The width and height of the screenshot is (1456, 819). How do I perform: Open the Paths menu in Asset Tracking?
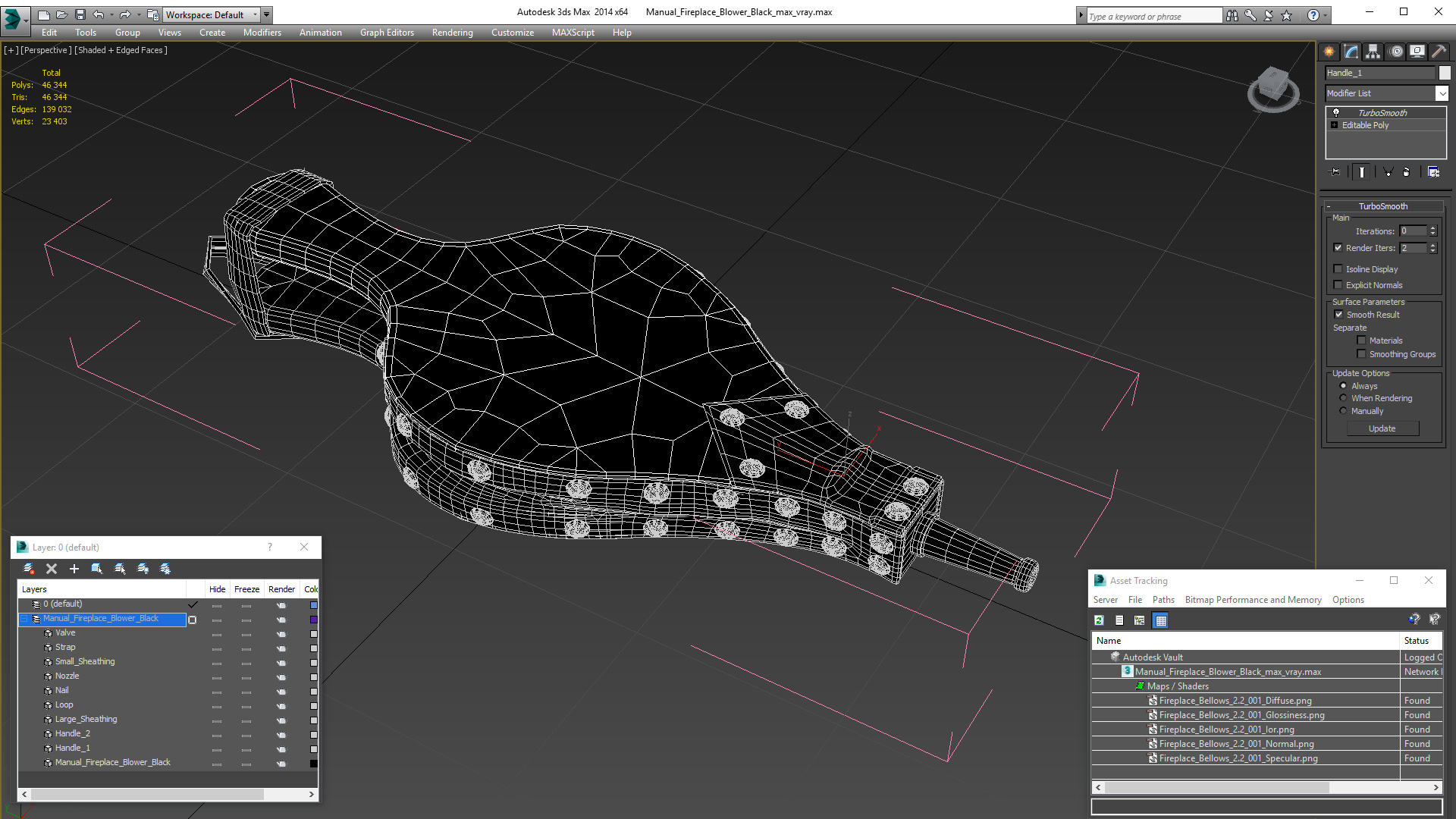click(x=1163, y=600)
